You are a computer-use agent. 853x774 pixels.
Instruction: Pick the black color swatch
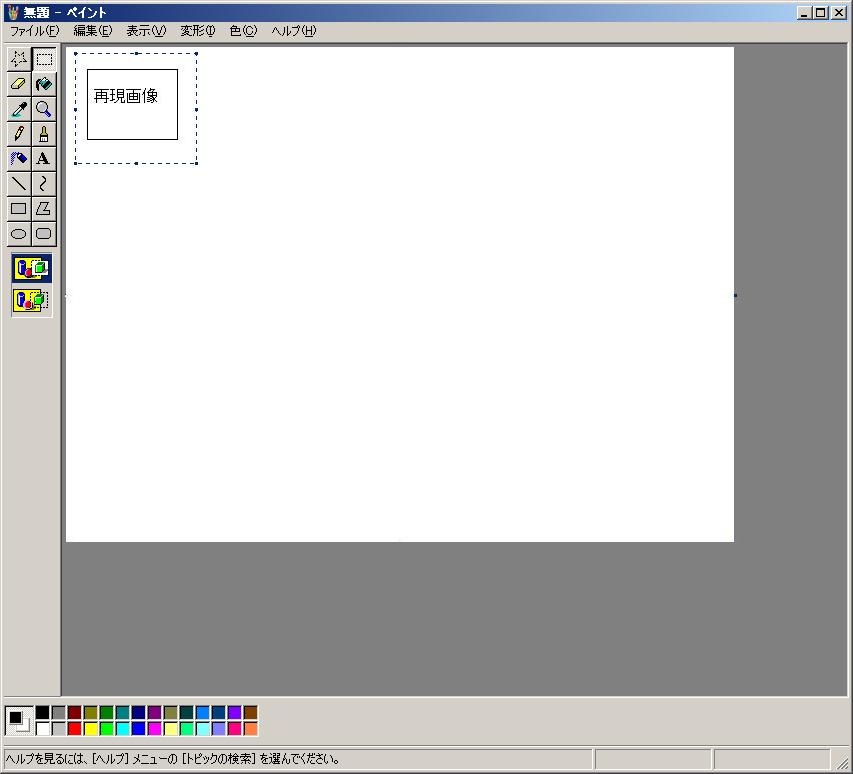point(42,713)
